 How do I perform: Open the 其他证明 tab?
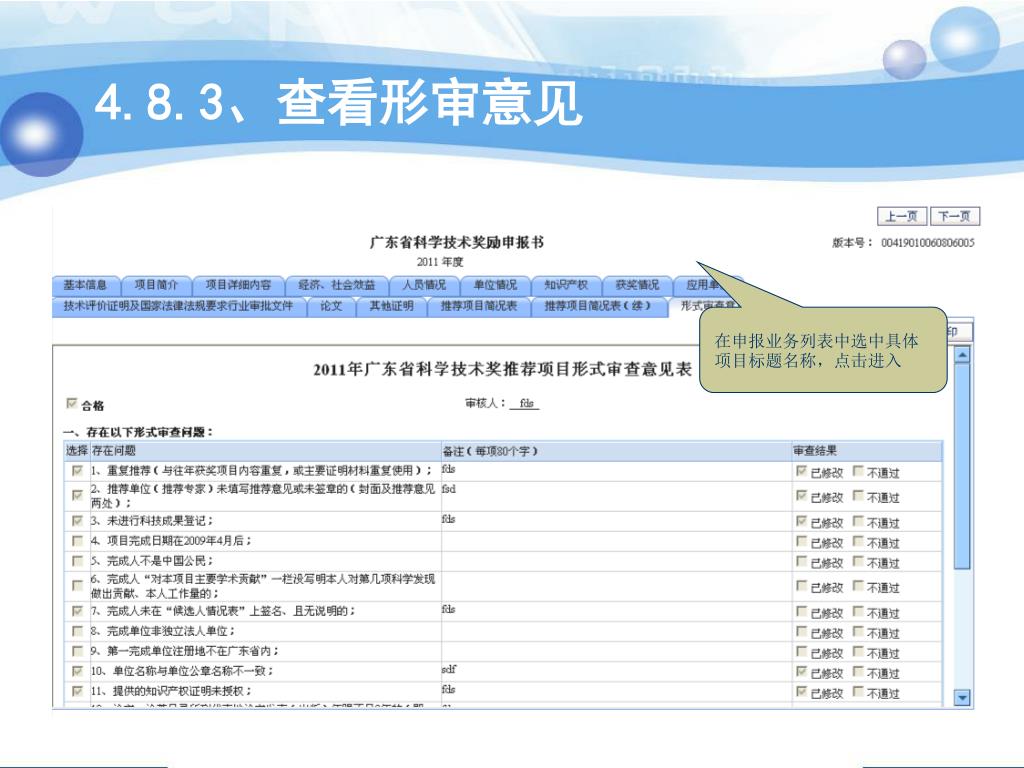pos(392,306)
